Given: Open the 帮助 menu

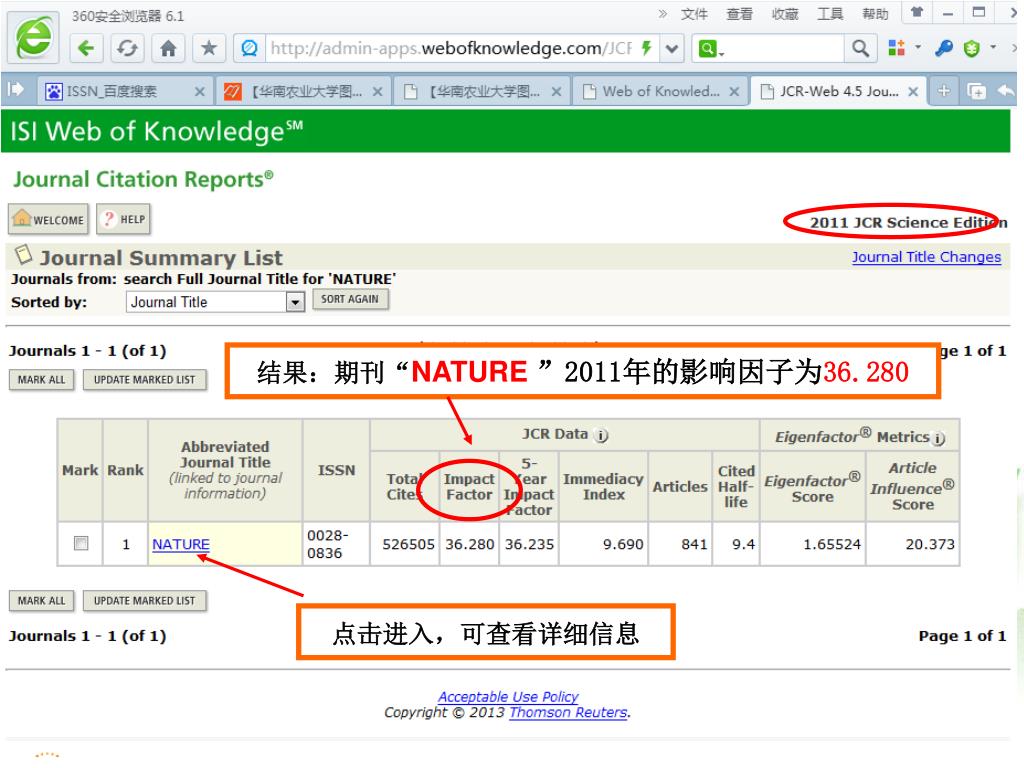Looking at the screenshot, I should pyautogui.click(x=875, y=14).
